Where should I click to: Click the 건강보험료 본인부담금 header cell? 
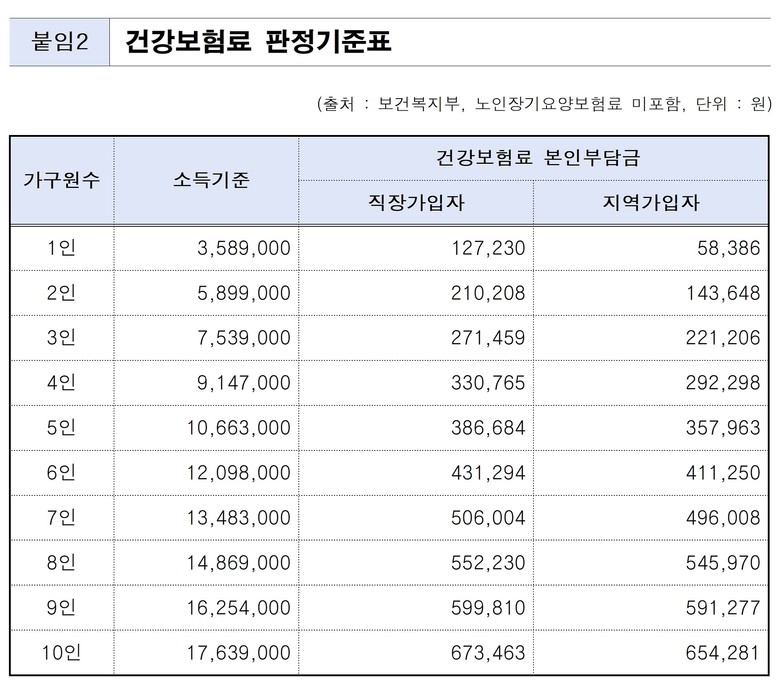537,158
